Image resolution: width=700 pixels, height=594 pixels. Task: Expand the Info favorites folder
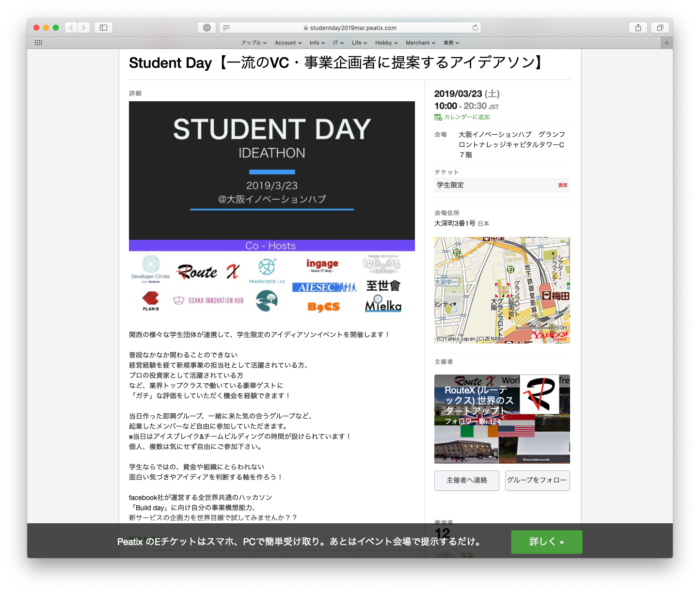[317, 43]
